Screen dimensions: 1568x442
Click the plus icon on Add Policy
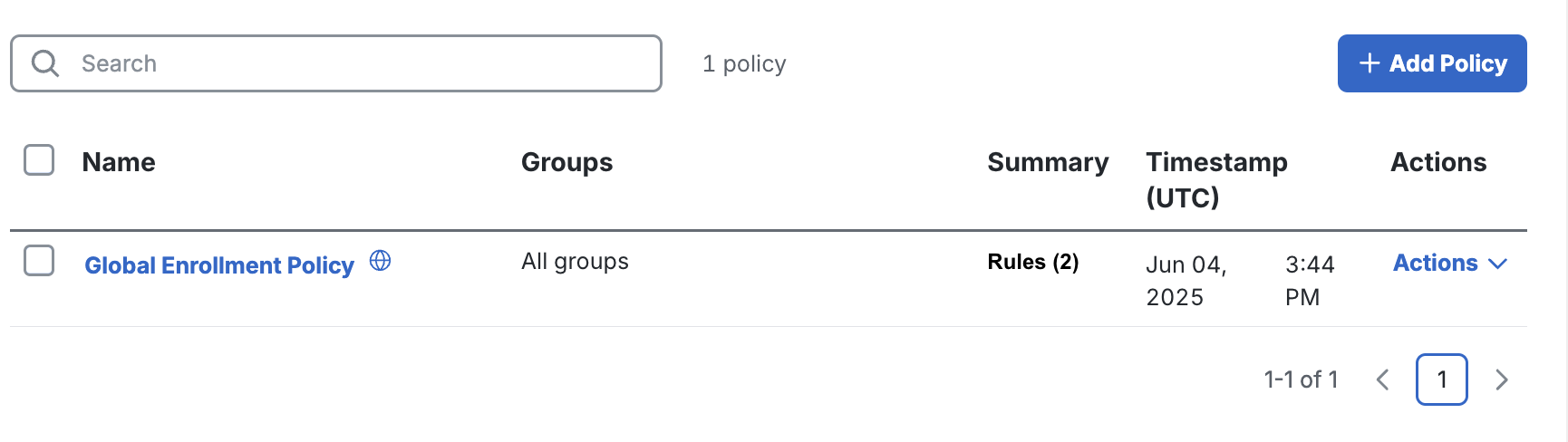tap(1370, 63)
